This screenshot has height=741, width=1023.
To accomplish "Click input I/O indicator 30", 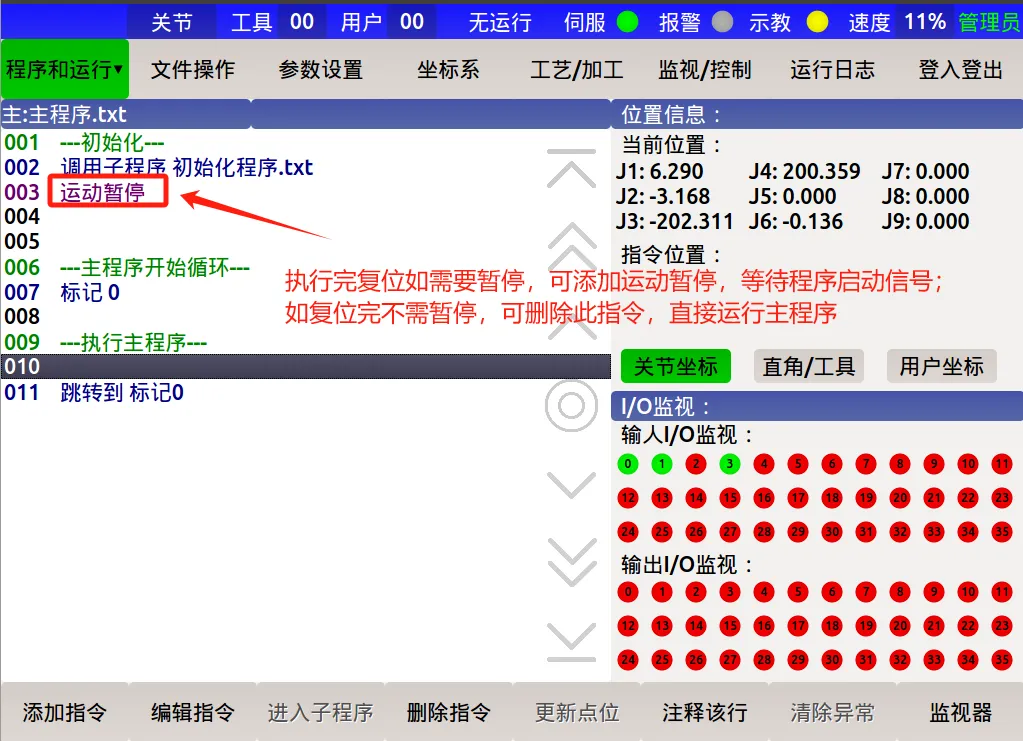I will click(x=832, y=532).
